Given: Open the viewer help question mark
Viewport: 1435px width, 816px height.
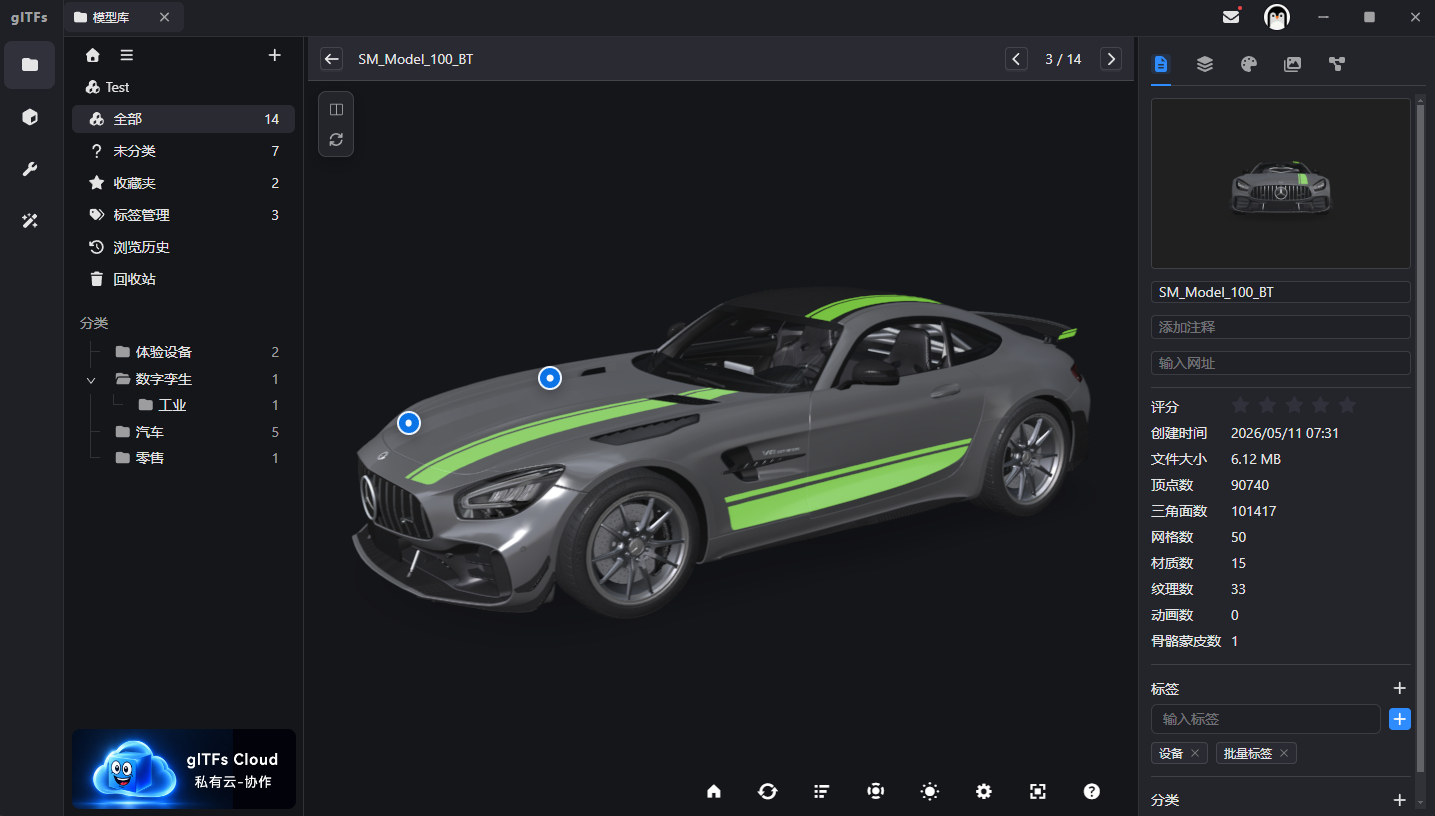Looking at the screenshot, I should pos(1092,791).
